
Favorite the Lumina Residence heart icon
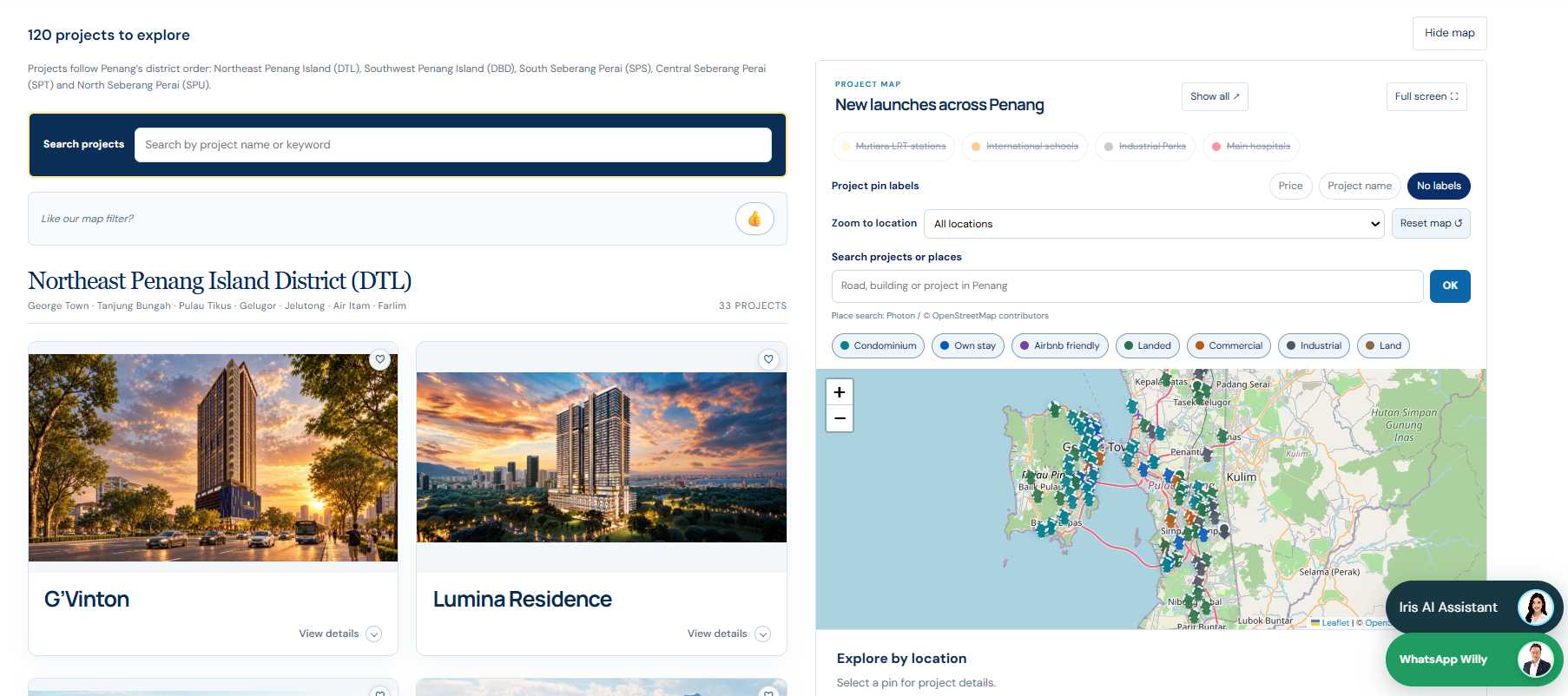coord(768,359)
